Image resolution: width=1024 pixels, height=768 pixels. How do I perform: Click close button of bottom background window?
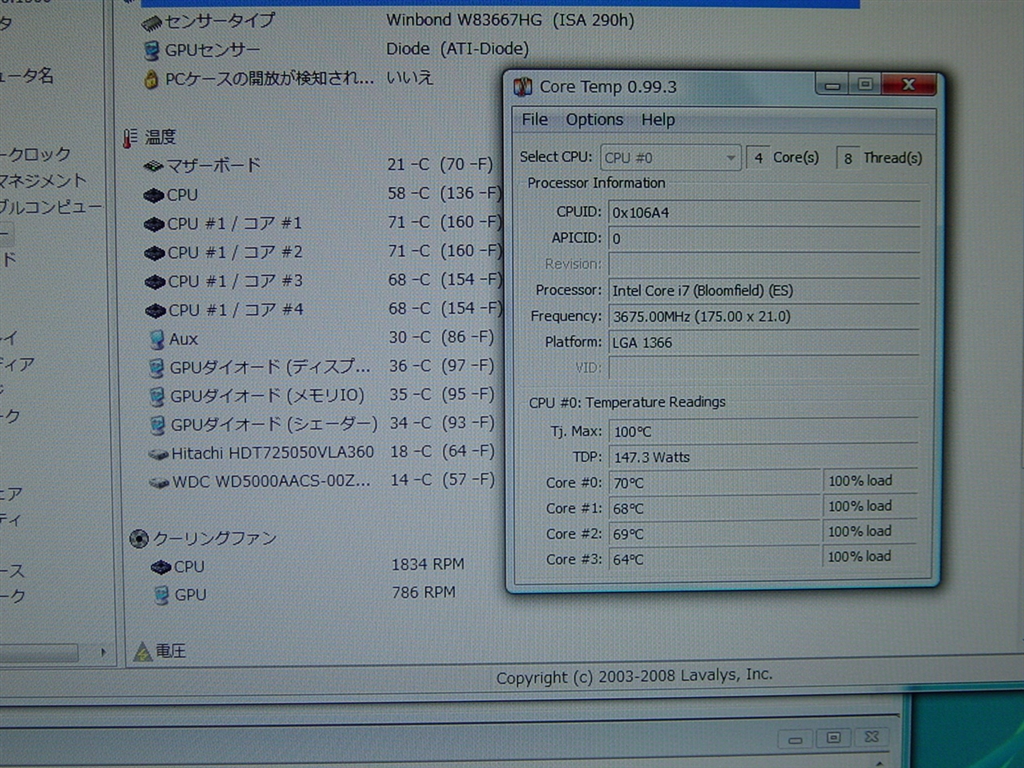pyautogui.click(x=871, y=737)
